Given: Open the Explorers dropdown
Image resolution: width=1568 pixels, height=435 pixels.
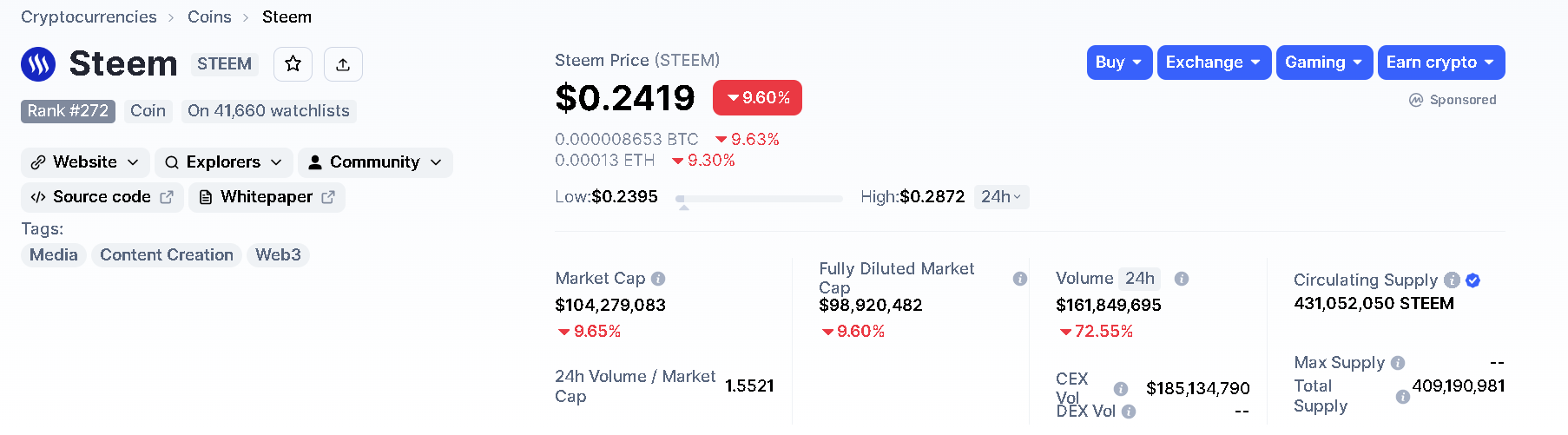Looking at the screenshot, I should click(223, 162).
